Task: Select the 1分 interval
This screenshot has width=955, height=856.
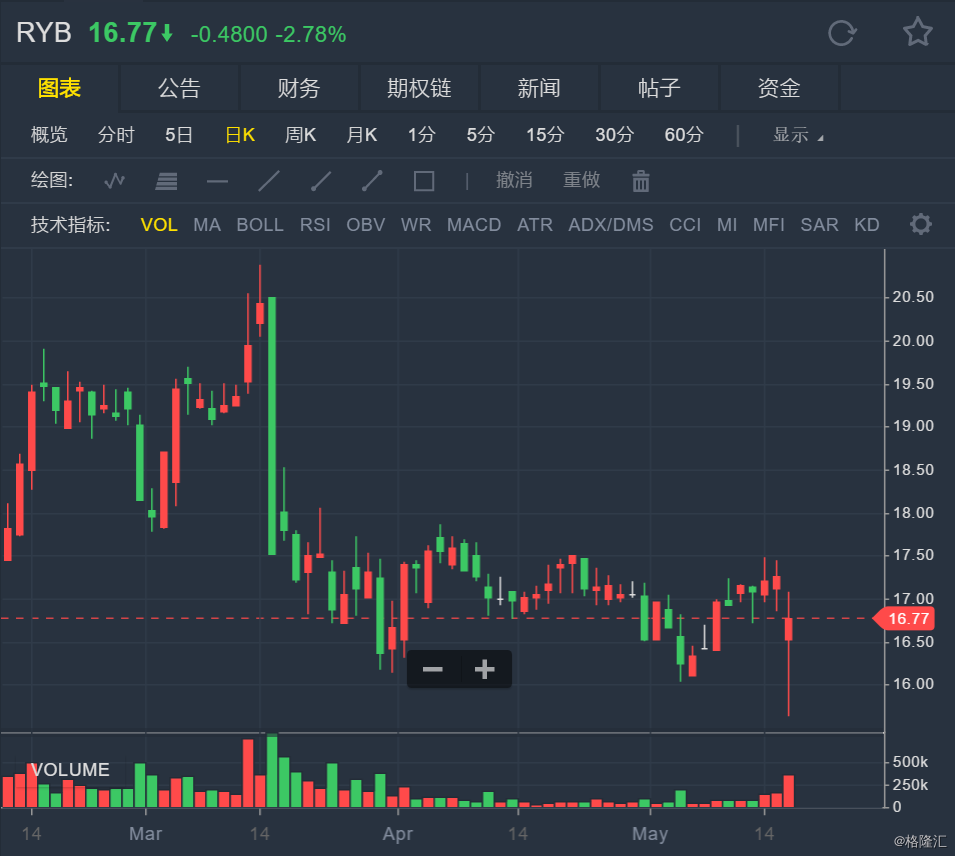Action: [421, 135]
